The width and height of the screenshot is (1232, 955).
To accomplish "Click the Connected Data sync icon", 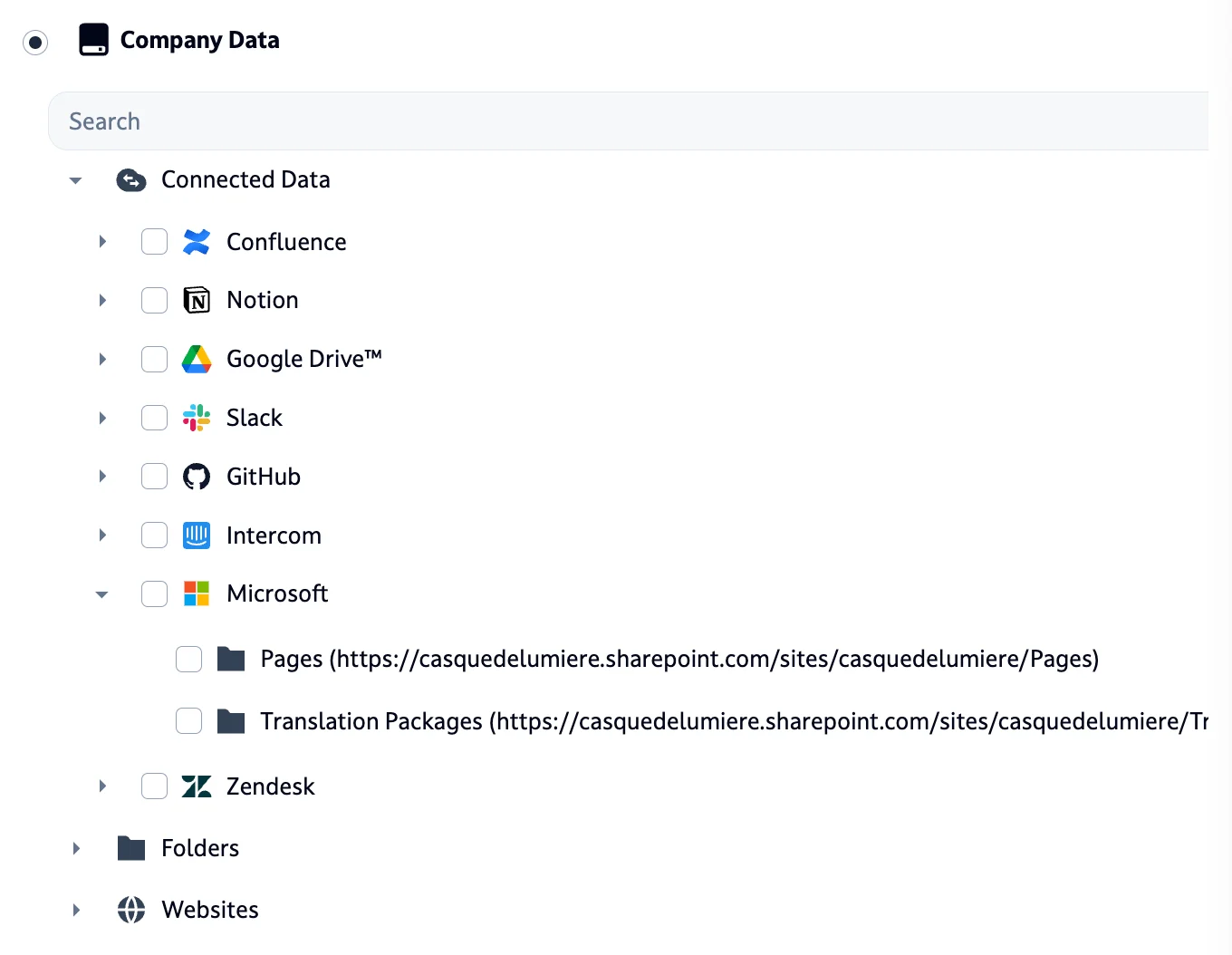I will click(131, 180).
